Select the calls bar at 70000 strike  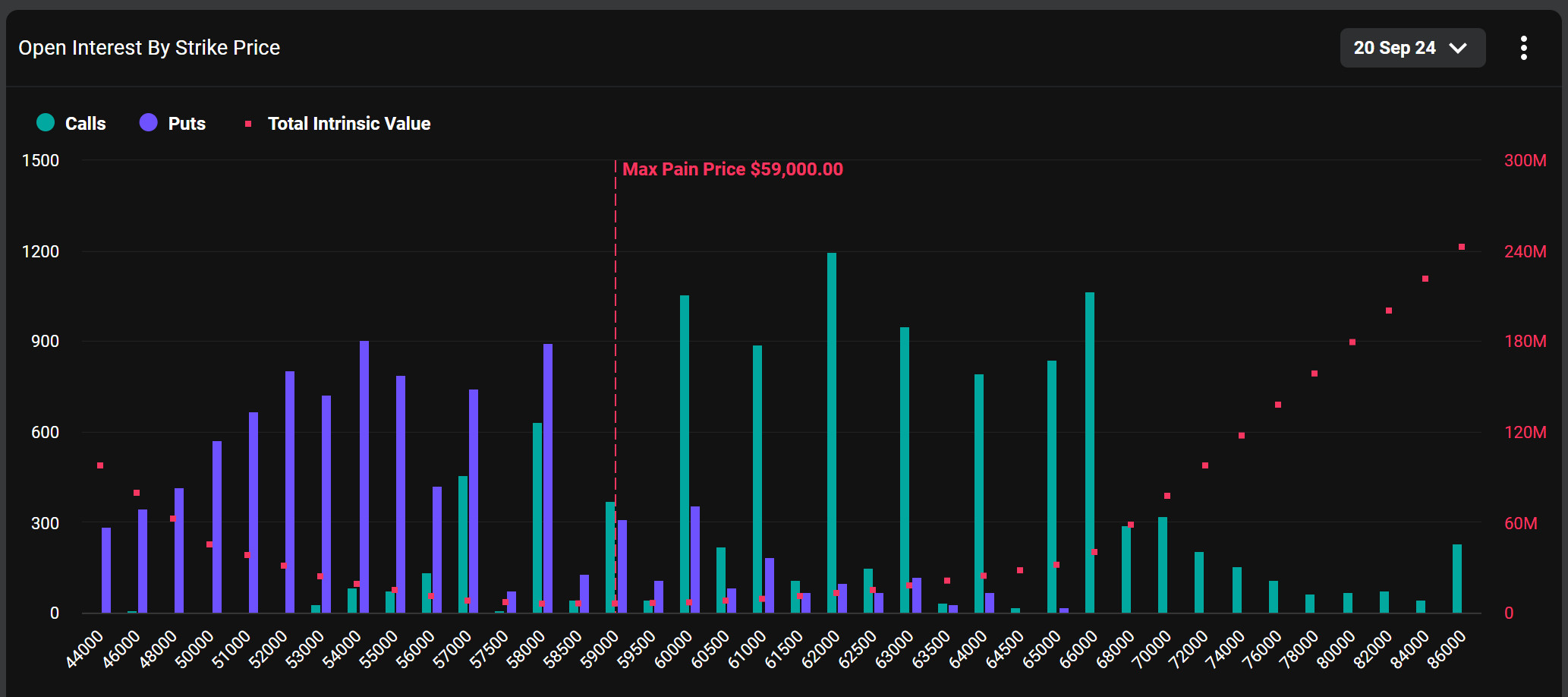pyautogui.click(x=1163, y=565)
